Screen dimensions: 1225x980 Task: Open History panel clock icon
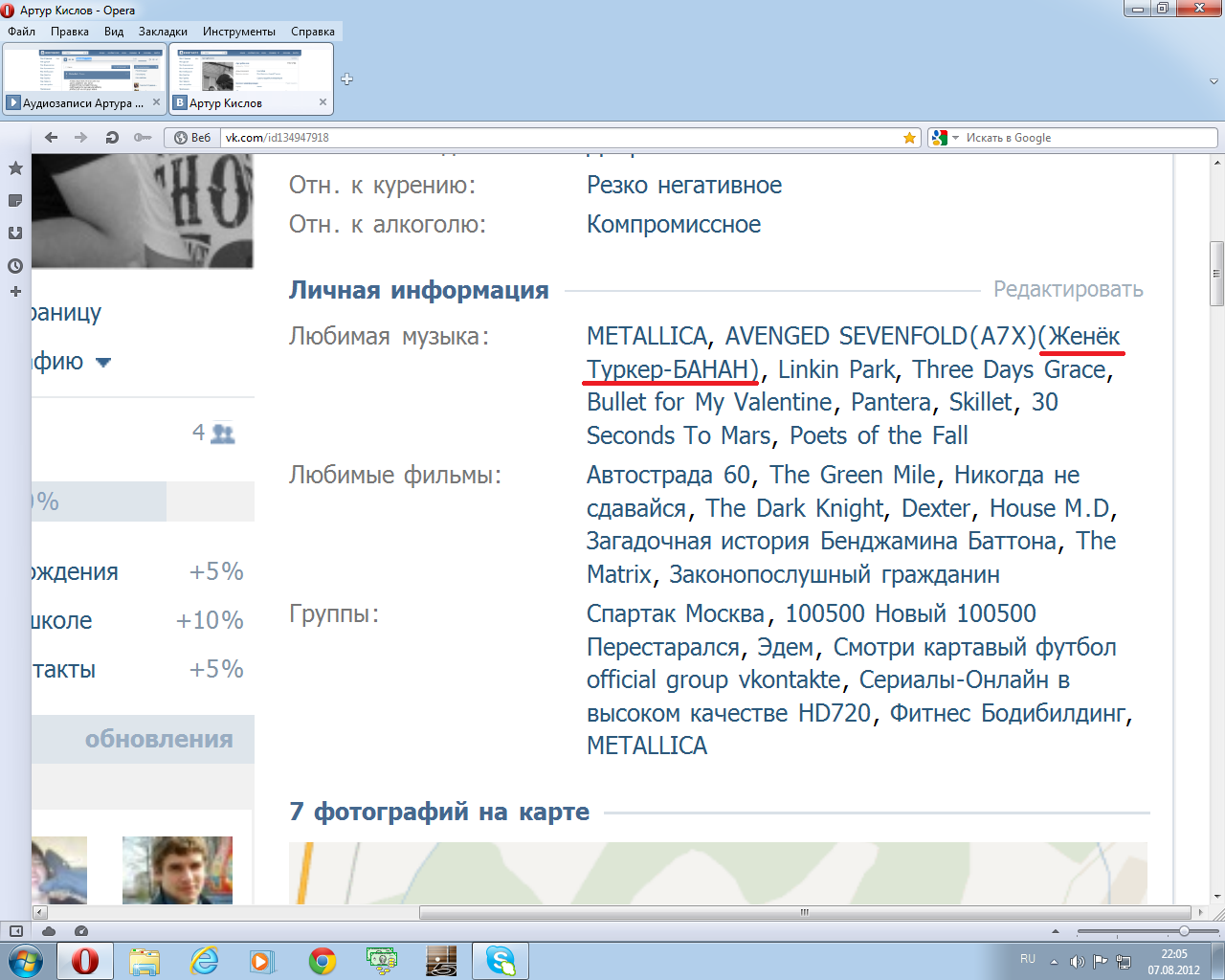tap(15, 266)
